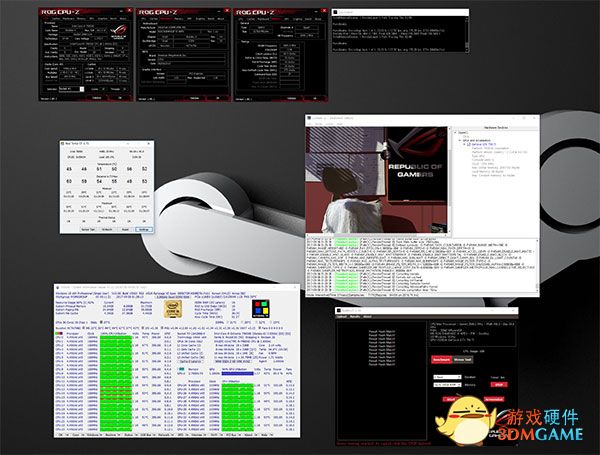Click Validate in the left CPU-Z window
Viewport: 600px width, 455px height.
[x=97, y=98]
